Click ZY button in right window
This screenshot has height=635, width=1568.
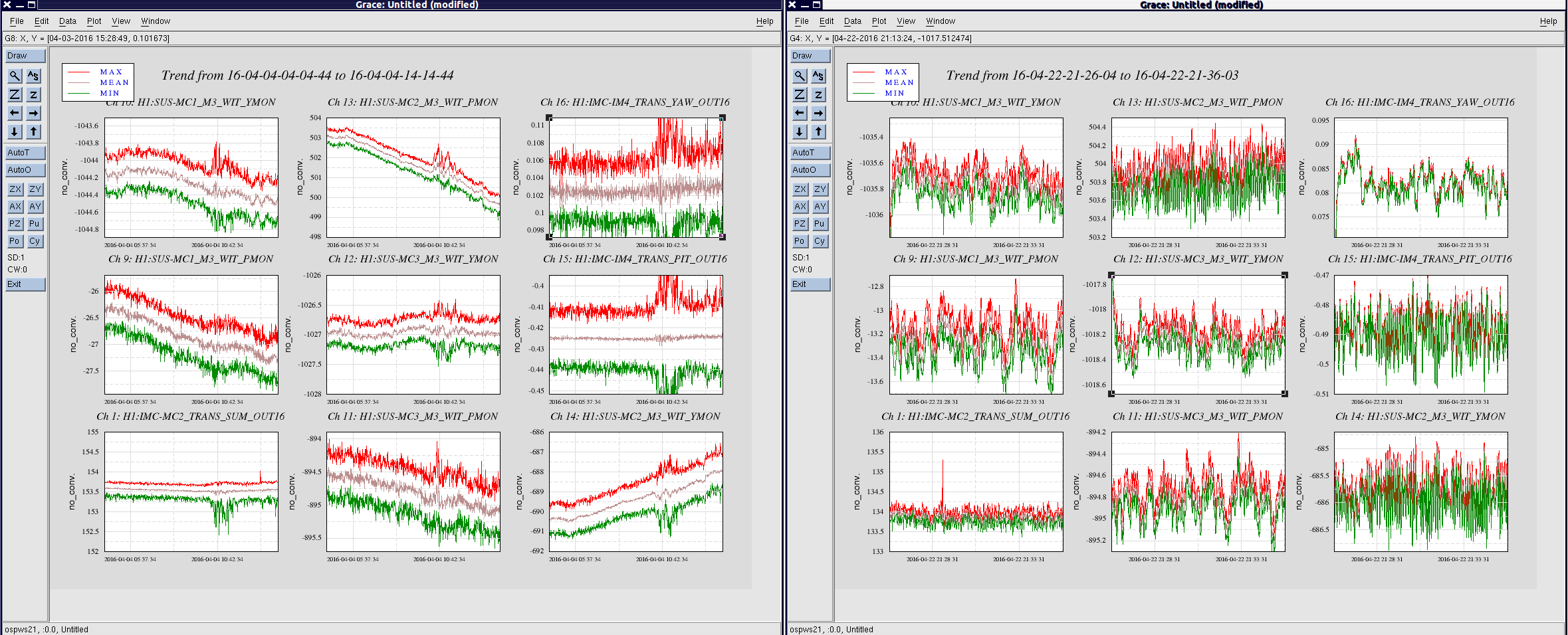point(820,189)
